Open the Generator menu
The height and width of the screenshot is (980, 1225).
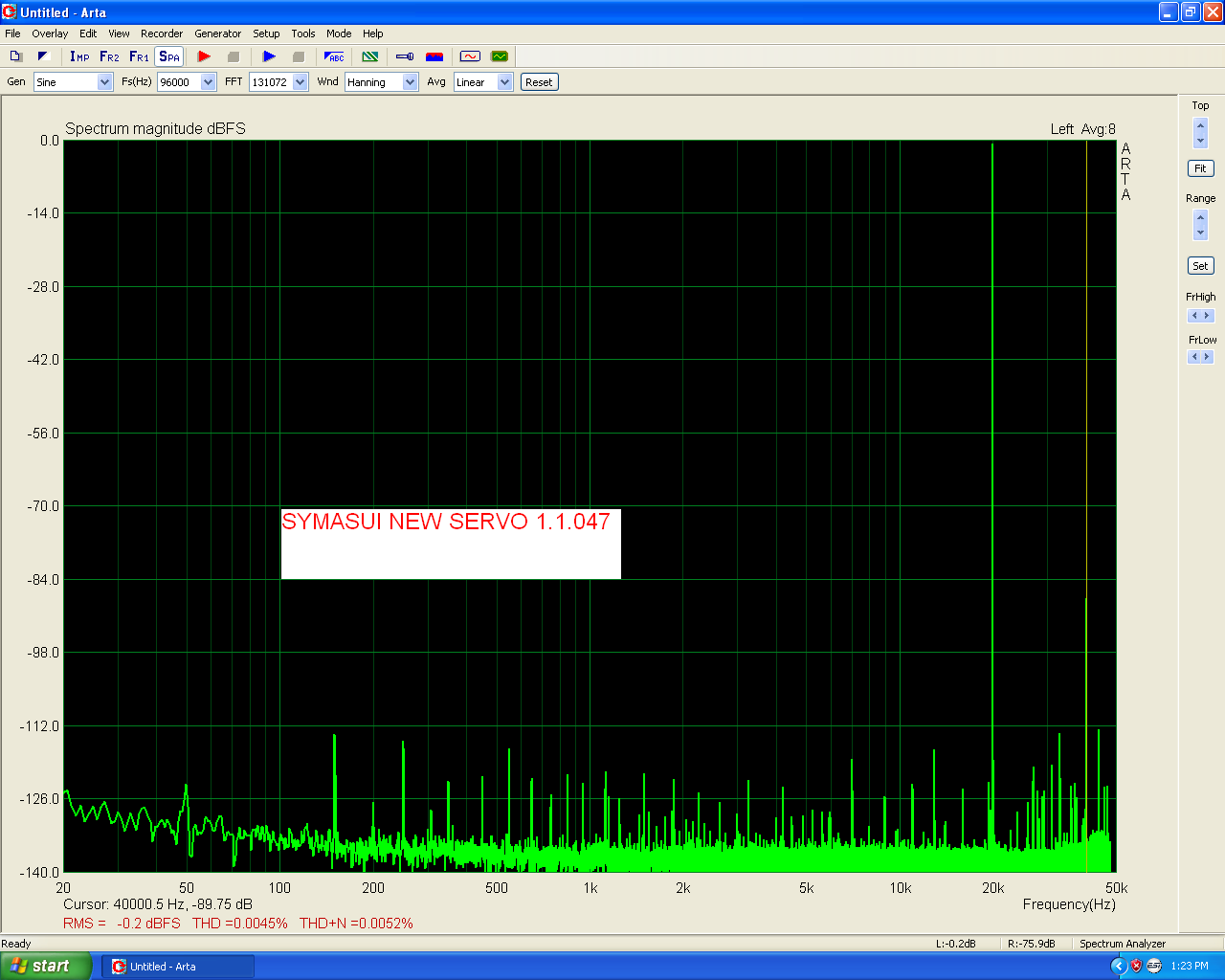(218, 33)
